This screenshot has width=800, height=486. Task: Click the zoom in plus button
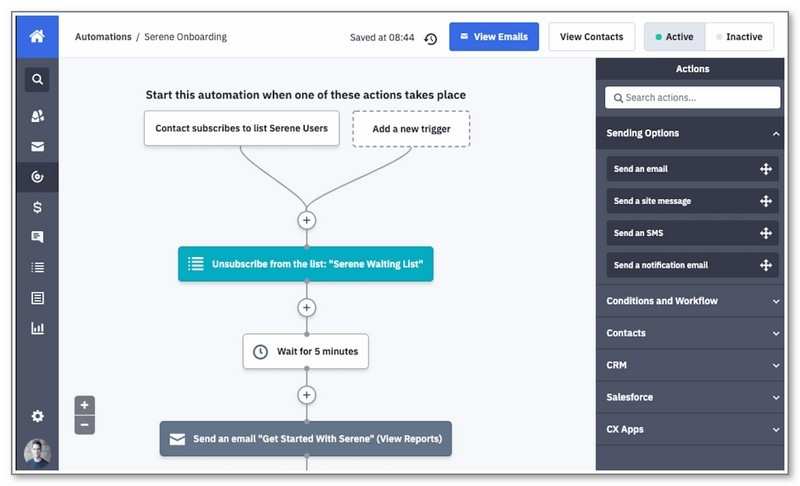pos(85,405)
